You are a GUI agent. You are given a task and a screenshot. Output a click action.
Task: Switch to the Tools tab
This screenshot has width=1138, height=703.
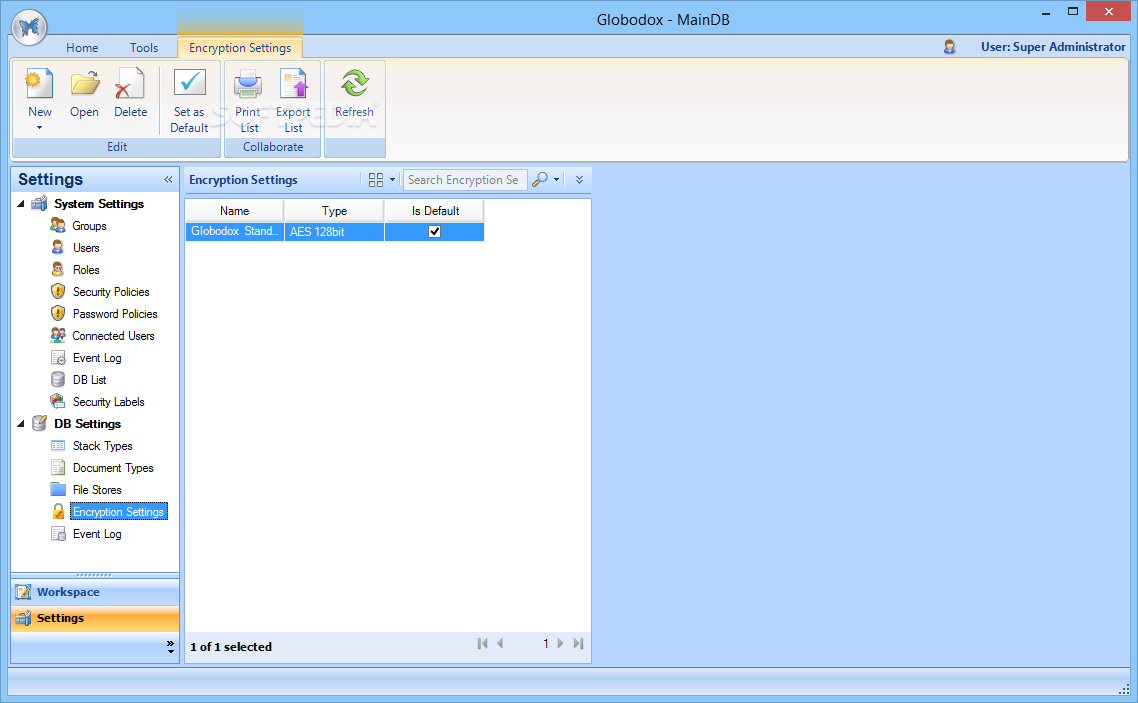(x=144, y=47)
